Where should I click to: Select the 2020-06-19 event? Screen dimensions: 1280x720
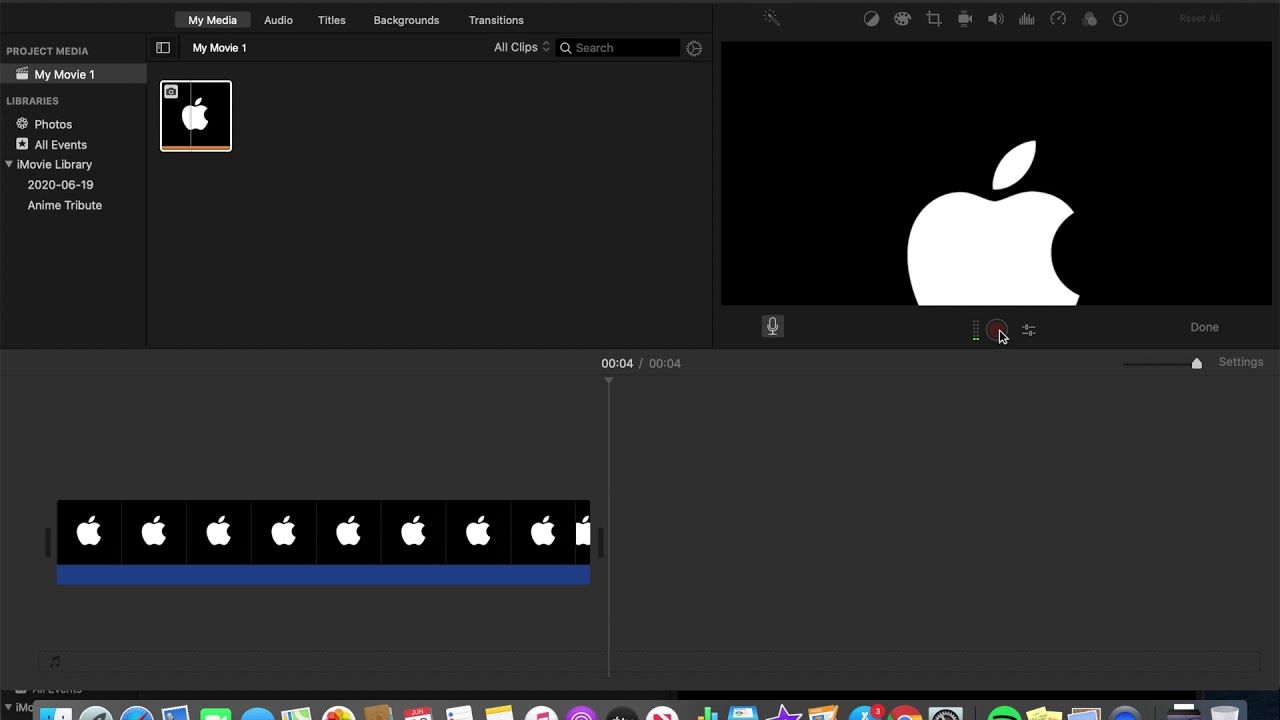(60, 185)
